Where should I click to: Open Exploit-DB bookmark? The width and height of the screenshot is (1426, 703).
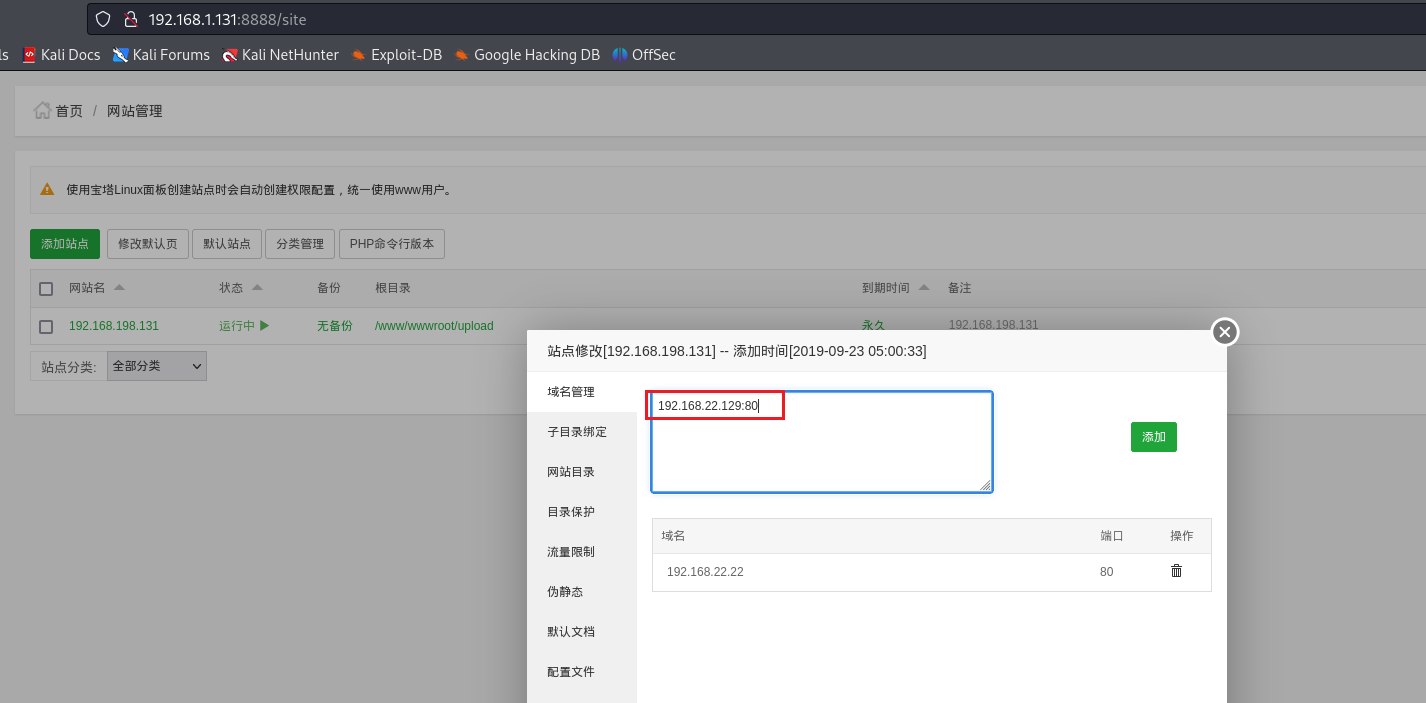[x=397, y=55]
